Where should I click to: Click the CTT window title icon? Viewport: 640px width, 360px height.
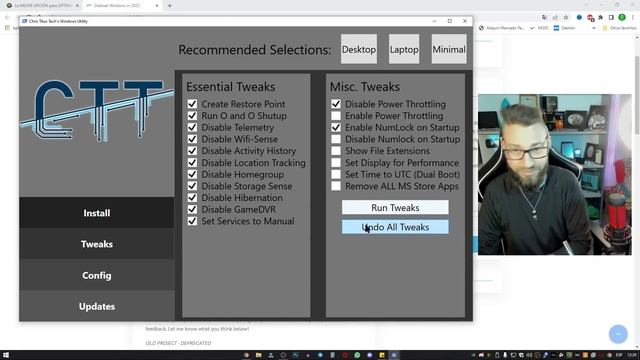(24, 21)
